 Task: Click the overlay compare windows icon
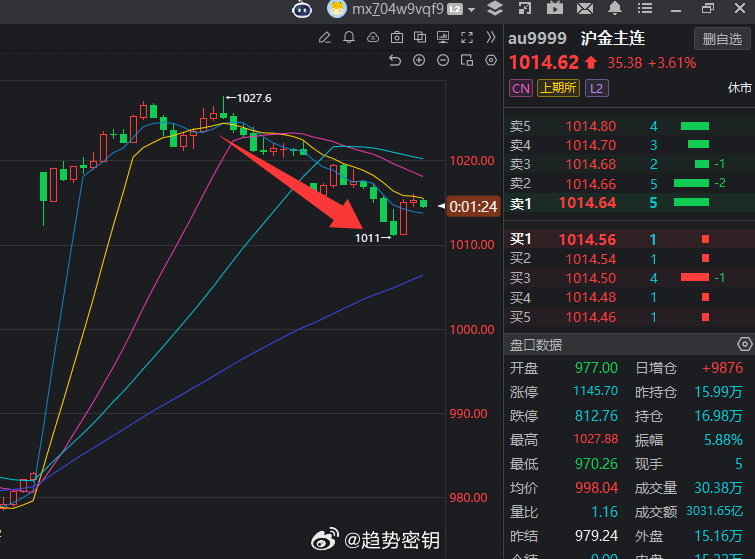[x=420, y=38]
